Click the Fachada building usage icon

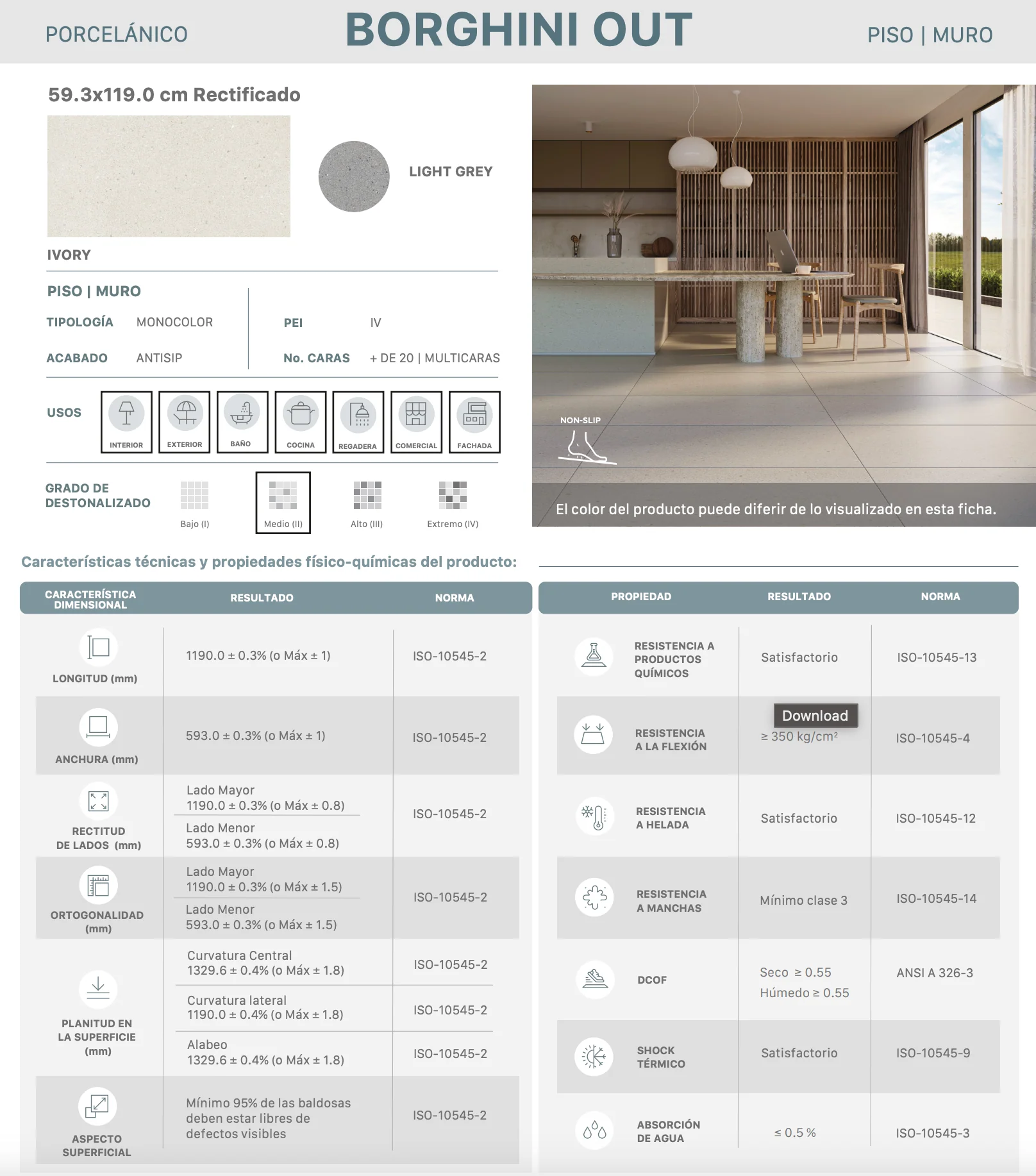(x=474, y=422)
